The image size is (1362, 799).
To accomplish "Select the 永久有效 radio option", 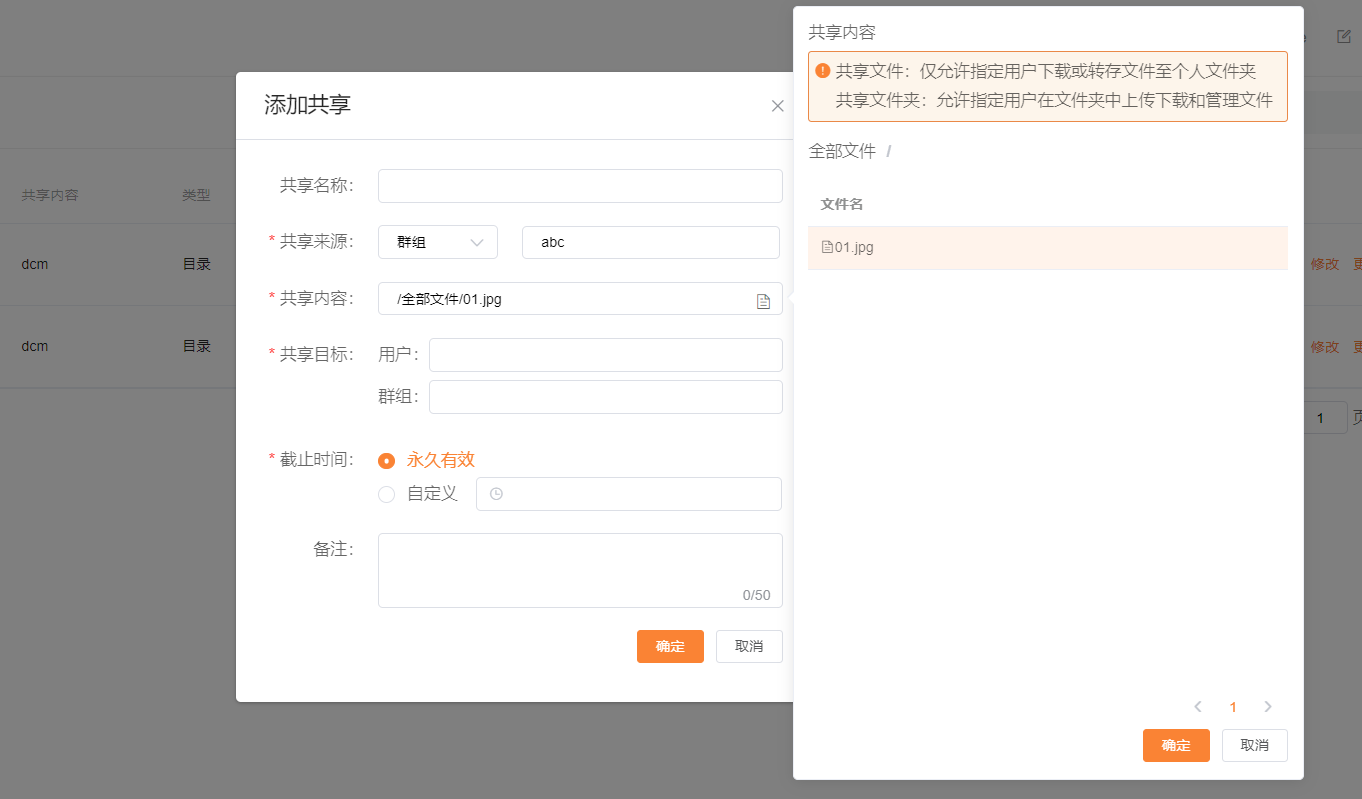I will click(387, 461).
